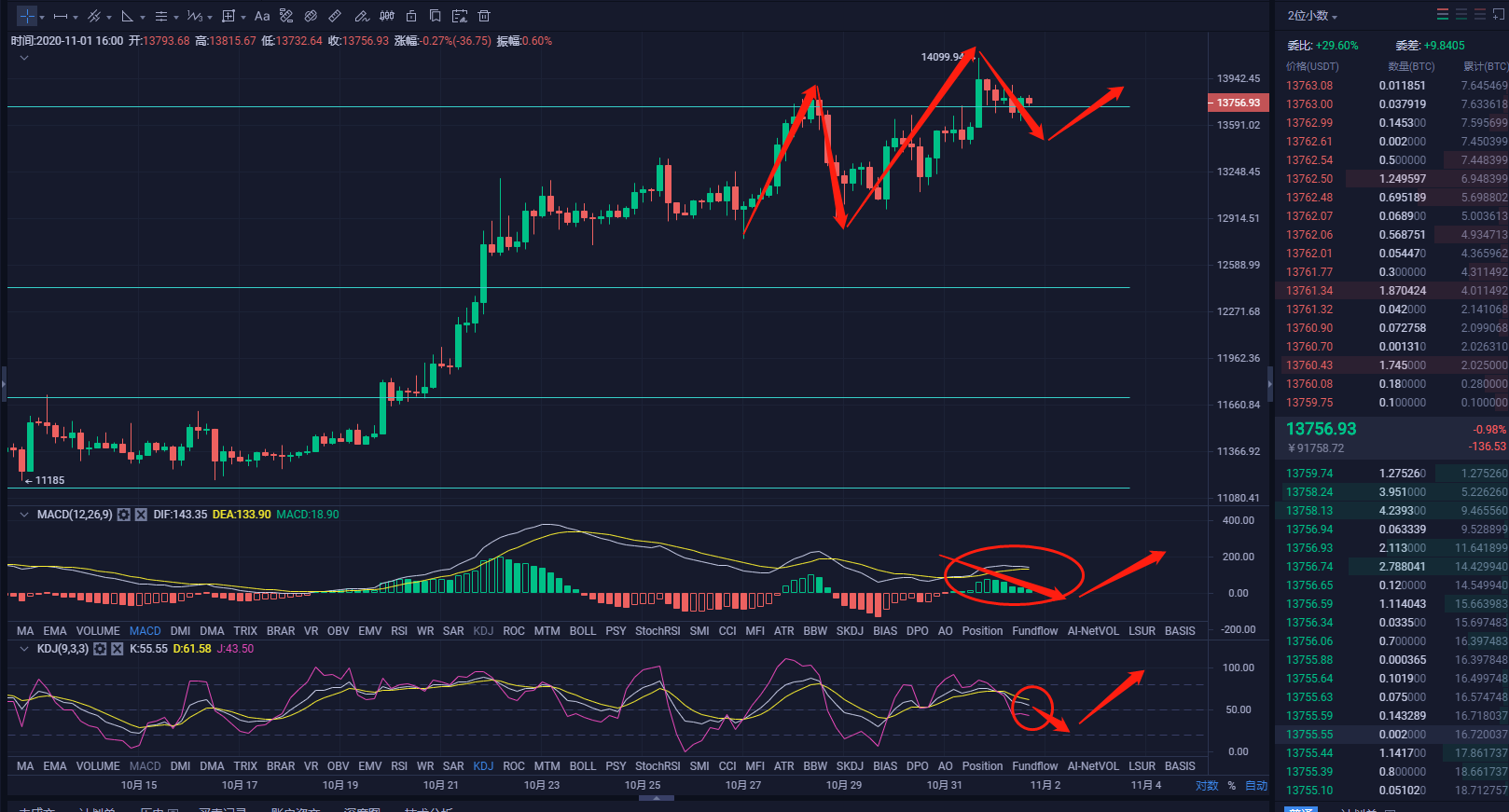Click bid price 13756.93 in order book

pos(1309,548)
